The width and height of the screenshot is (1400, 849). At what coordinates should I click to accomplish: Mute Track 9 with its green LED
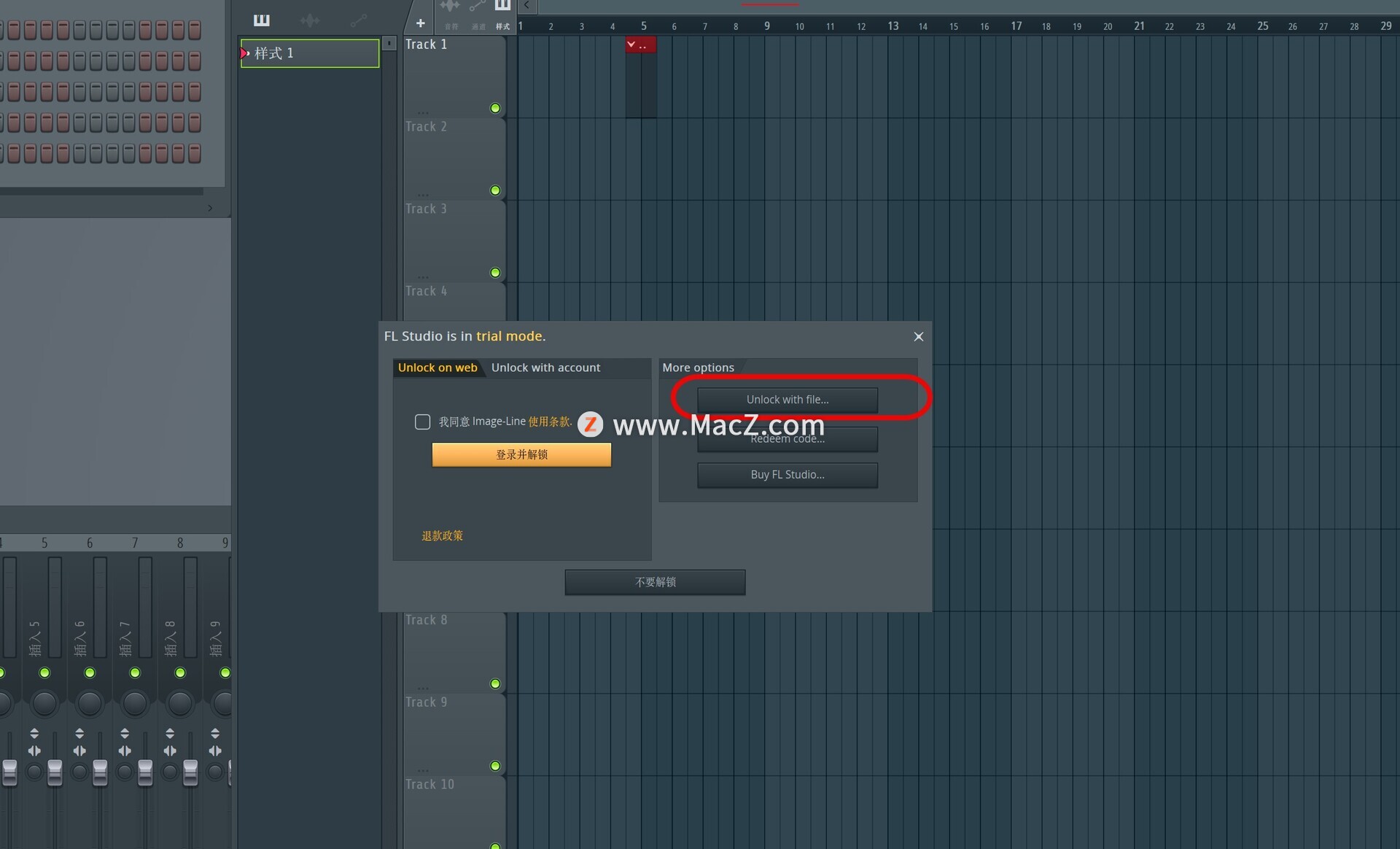pos(495,766)
